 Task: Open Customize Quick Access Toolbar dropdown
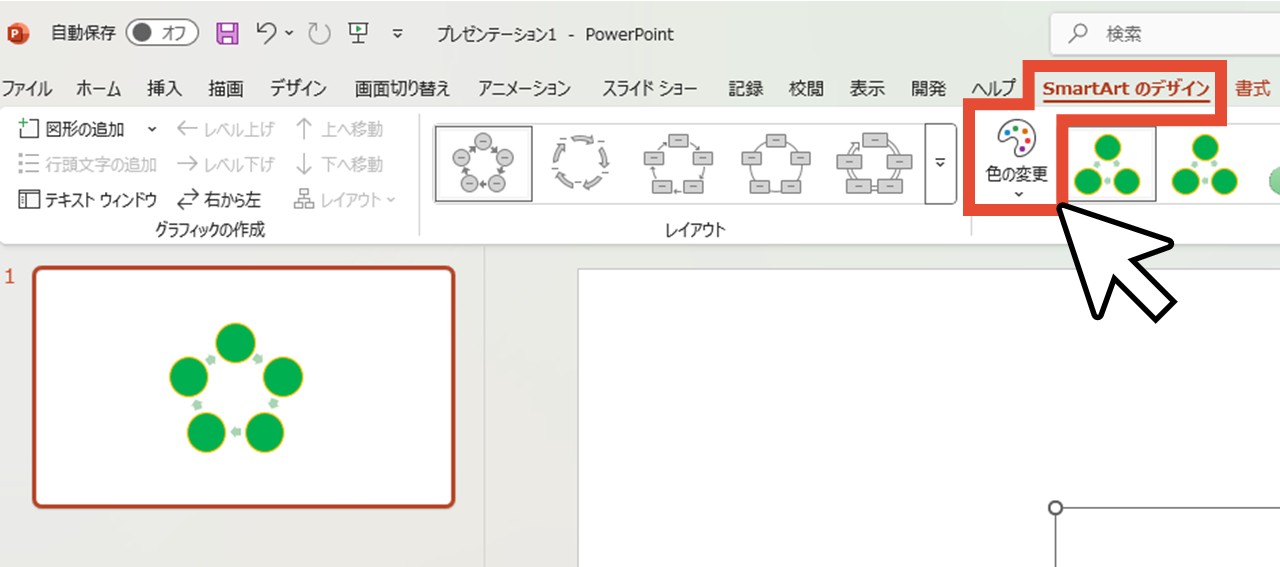[x=397, y=34]
